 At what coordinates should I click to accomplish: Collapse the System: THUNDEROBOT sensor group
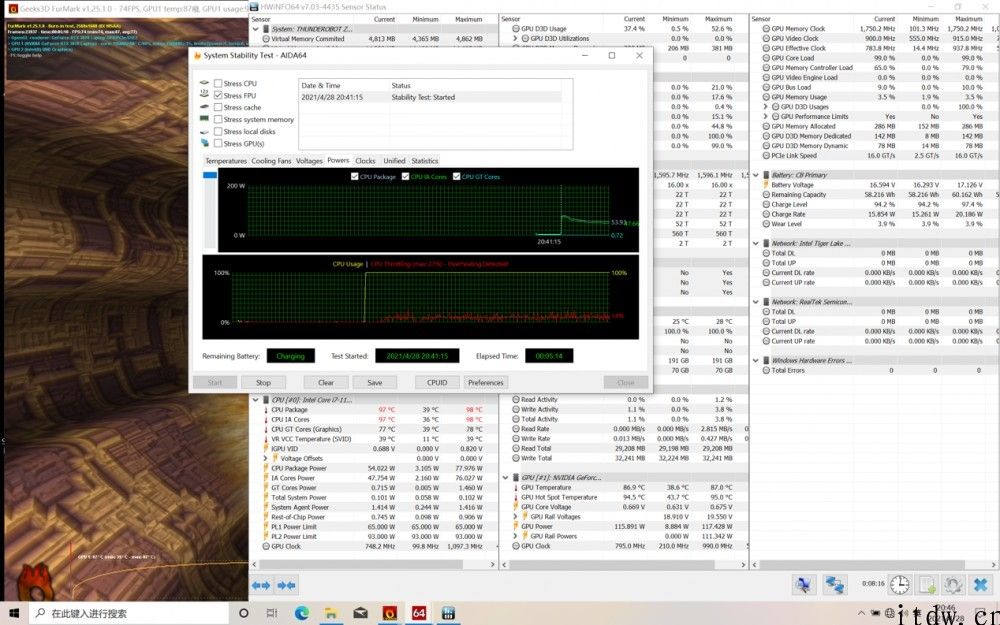point(256,29)
